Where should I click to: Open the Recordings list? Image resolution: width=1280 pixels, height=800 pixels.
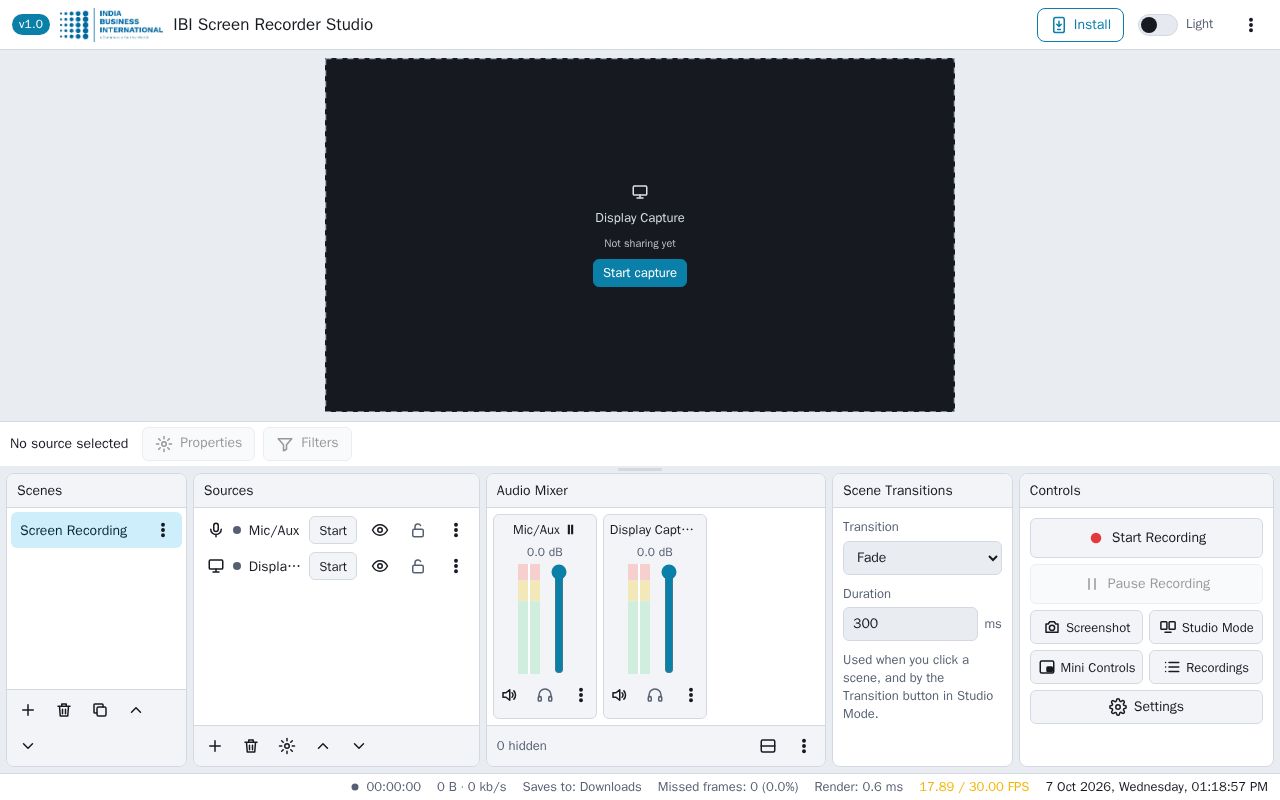click(x=1206, y=668)
